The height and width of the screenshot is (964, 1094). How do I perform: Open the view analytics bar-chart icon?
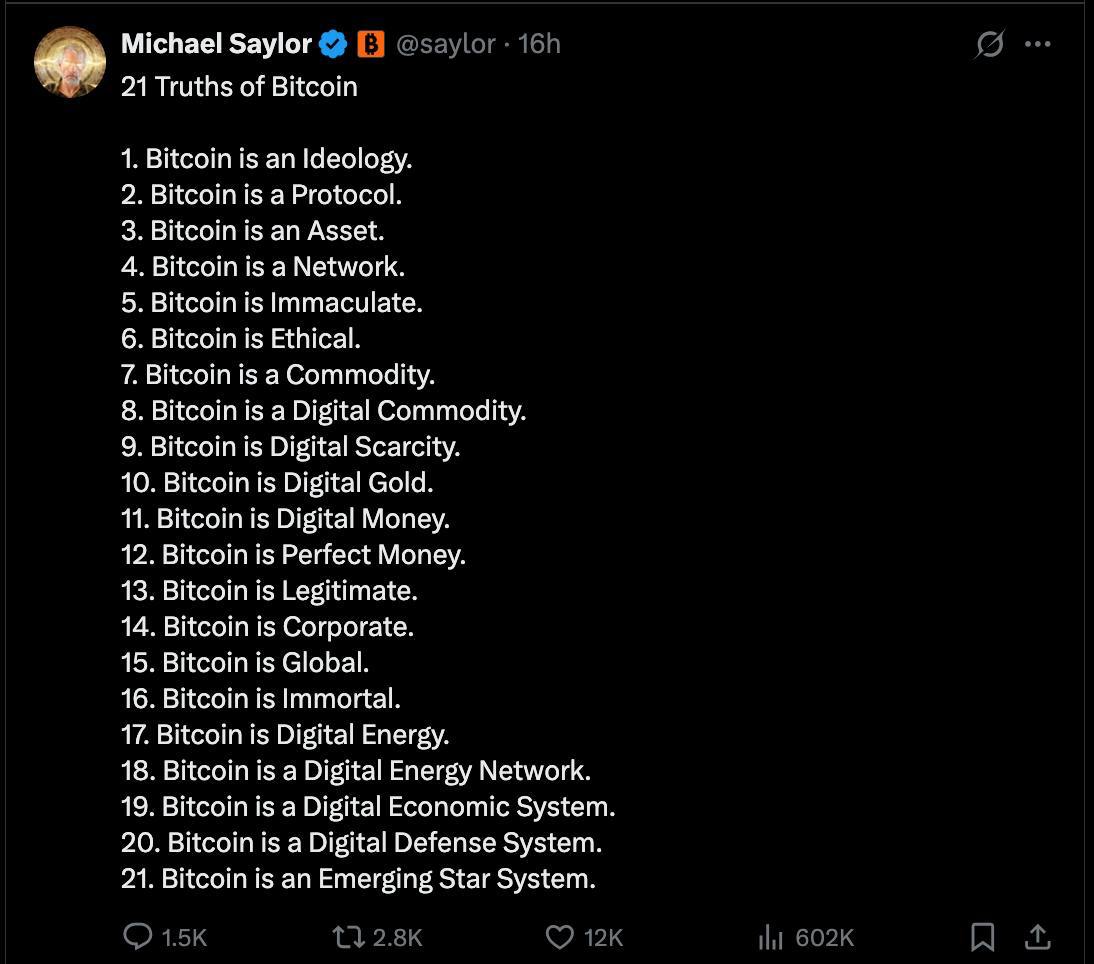tap(770, 937)
